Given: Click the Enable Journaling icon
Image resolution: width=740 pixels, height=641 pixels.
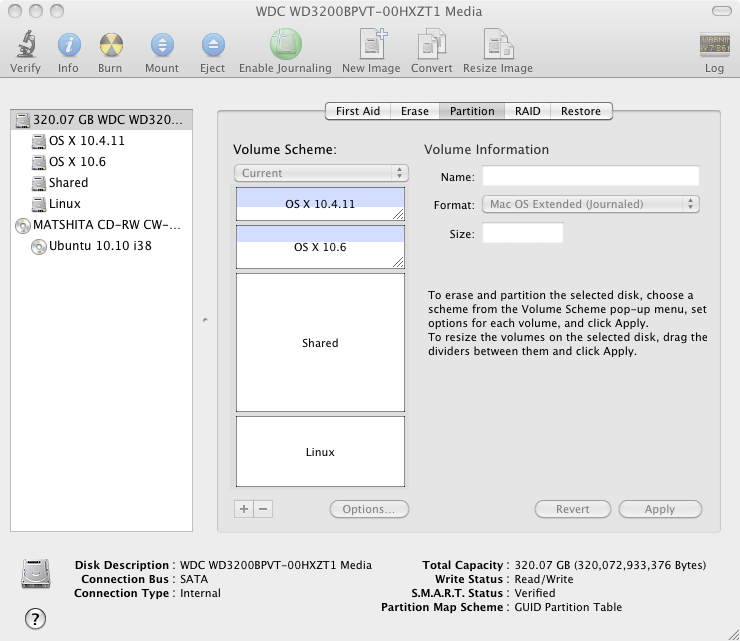Looking at the screenshot, I should click(x=286, y=44).
